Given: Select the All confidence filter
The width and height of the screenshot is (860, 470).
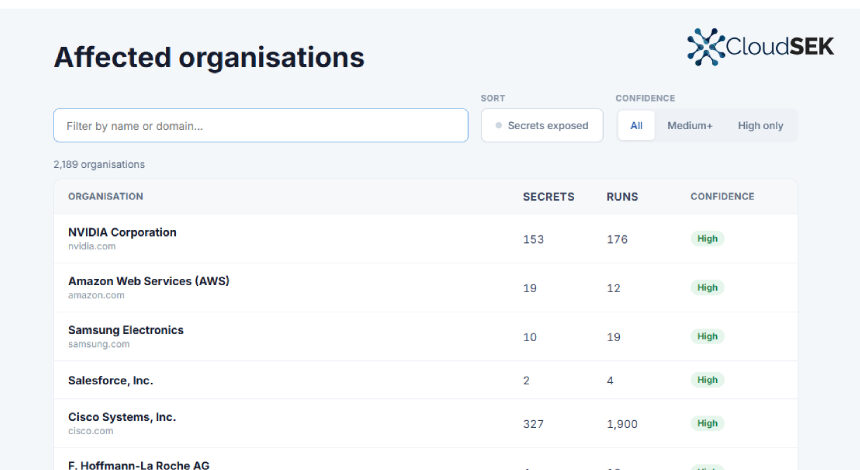Looking at the screenshot, I should pos(636,126).
